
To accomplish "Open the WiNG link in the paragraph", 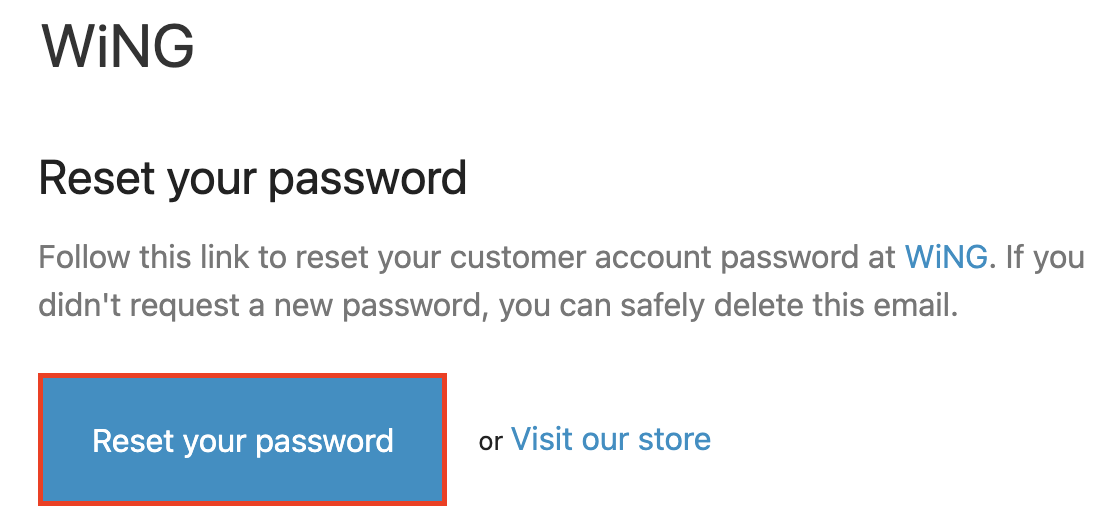I will [x=945, y=257].
